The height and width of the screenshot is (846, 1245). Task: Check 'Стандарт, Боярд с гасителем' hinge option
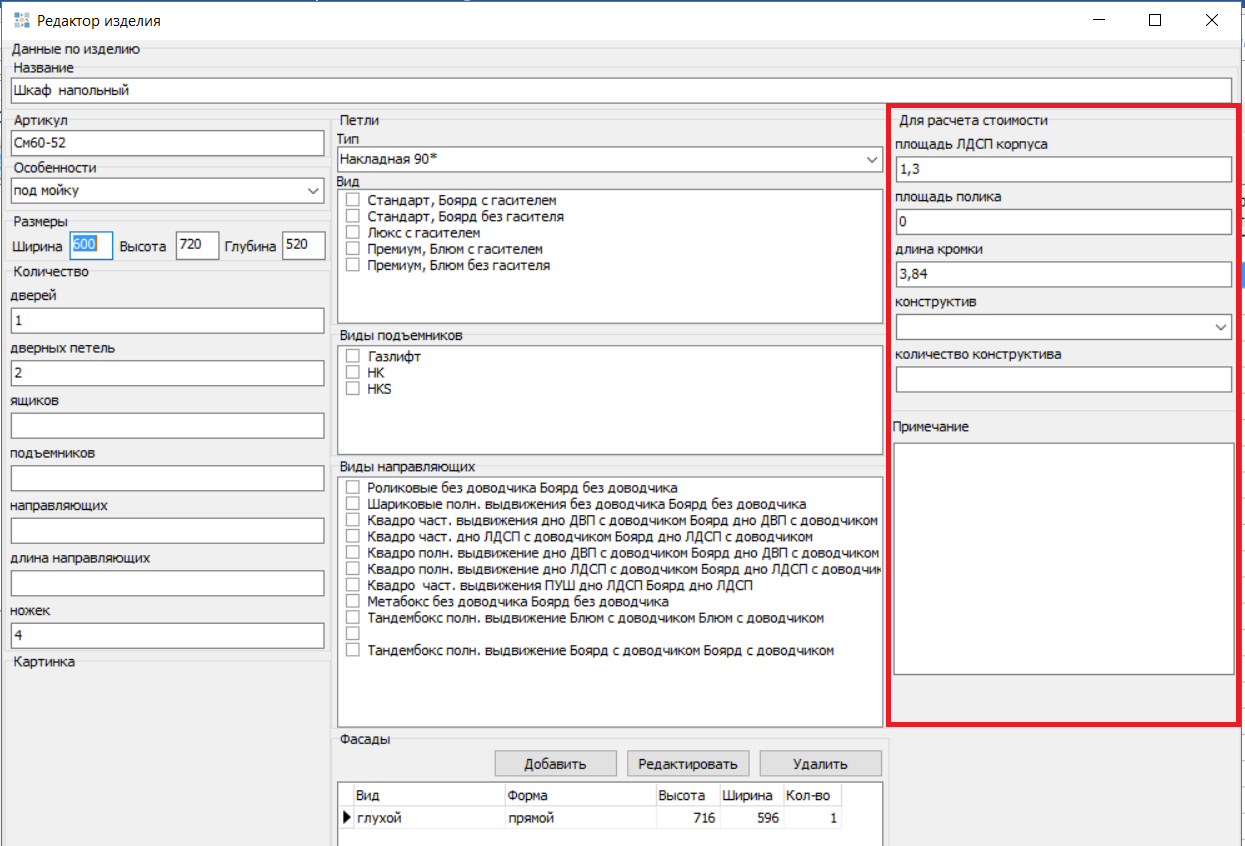pyautogui.click(x=352, y=201)
